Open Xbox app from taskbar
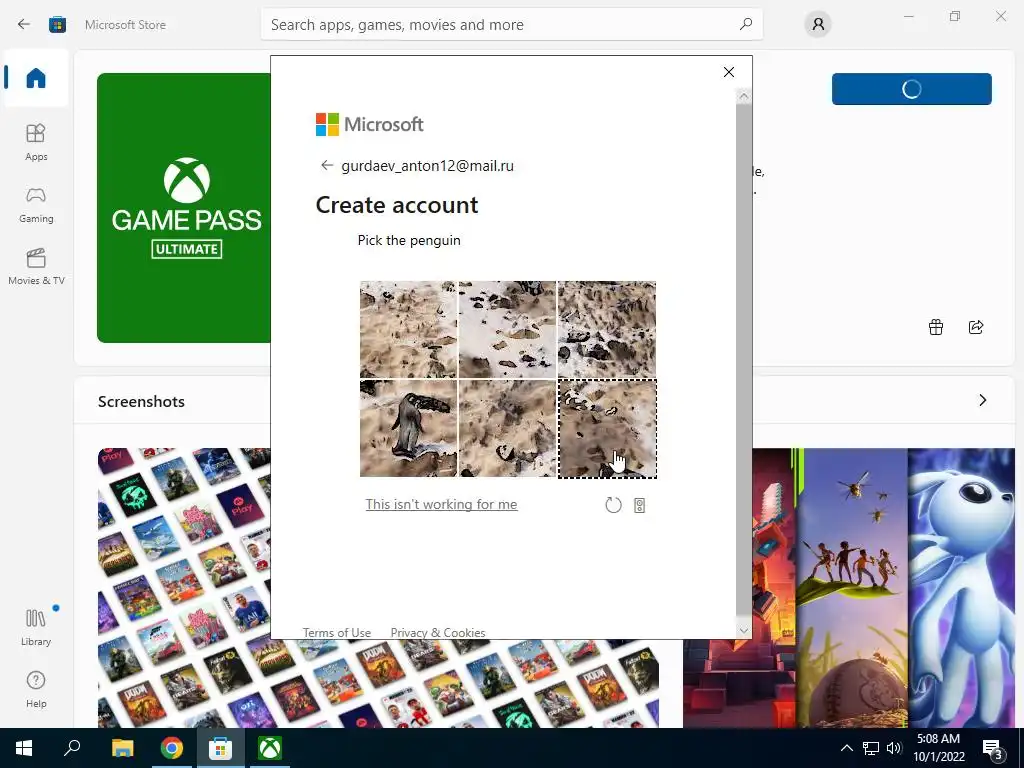Image resolution: width=1024 pixels, height=768 pixels. [270, 748]
